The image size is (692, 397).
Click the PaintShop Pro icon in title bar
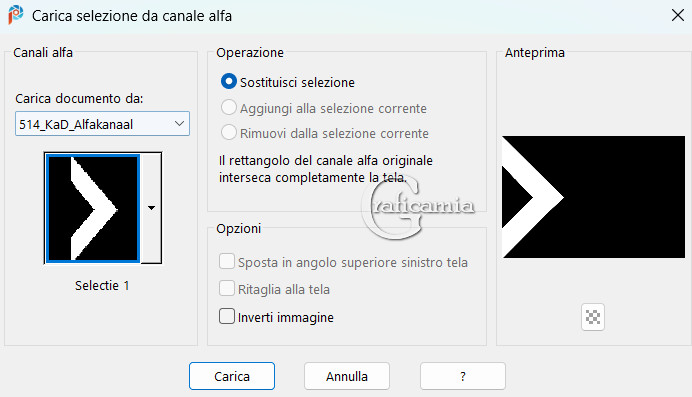click(x=15, y=15)
